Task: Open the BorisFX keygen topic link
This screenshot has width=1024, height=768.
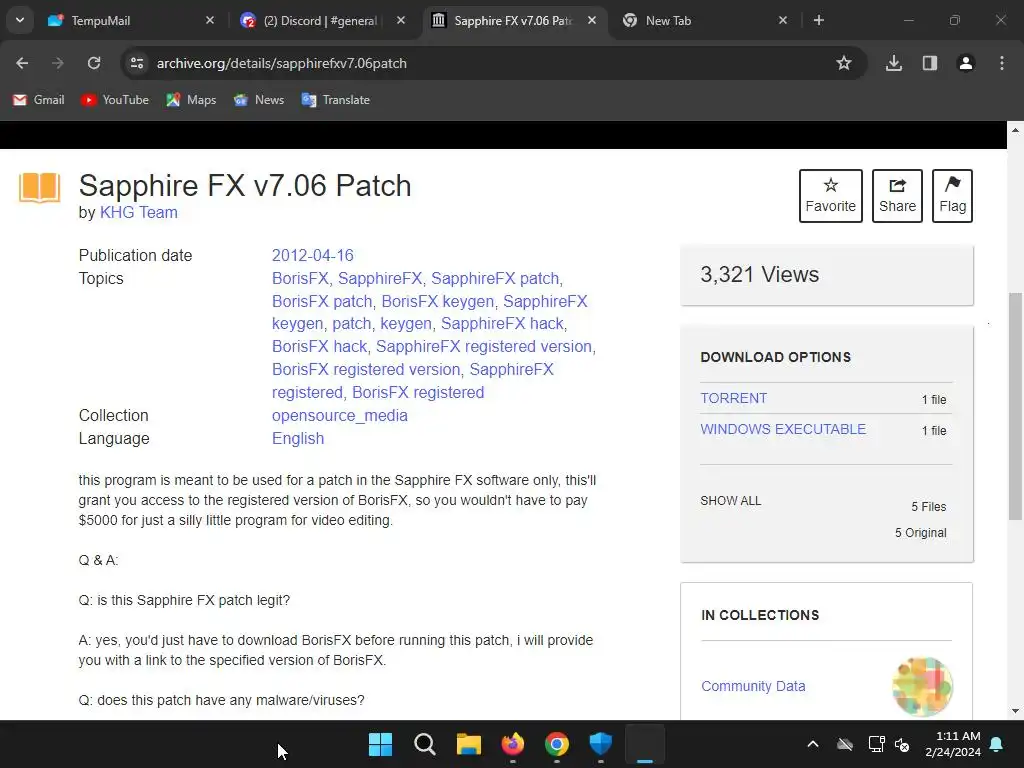Action: (x=438, y=301)
